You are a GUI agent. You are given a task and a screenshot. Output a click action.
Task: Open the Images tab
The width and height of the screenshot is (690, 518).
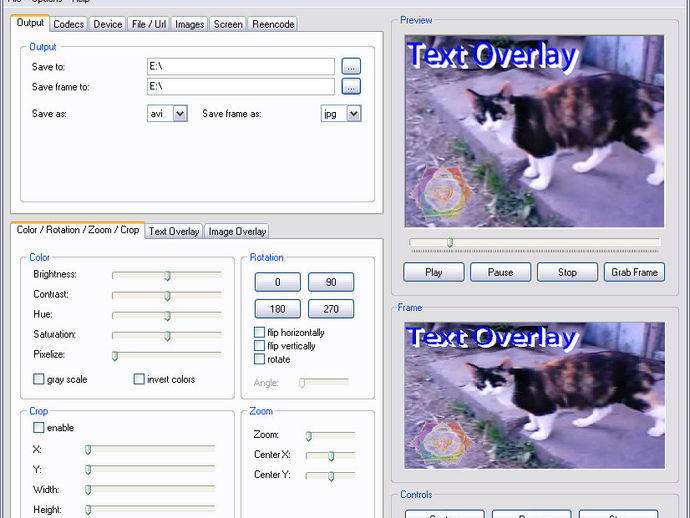click(189, 24)
